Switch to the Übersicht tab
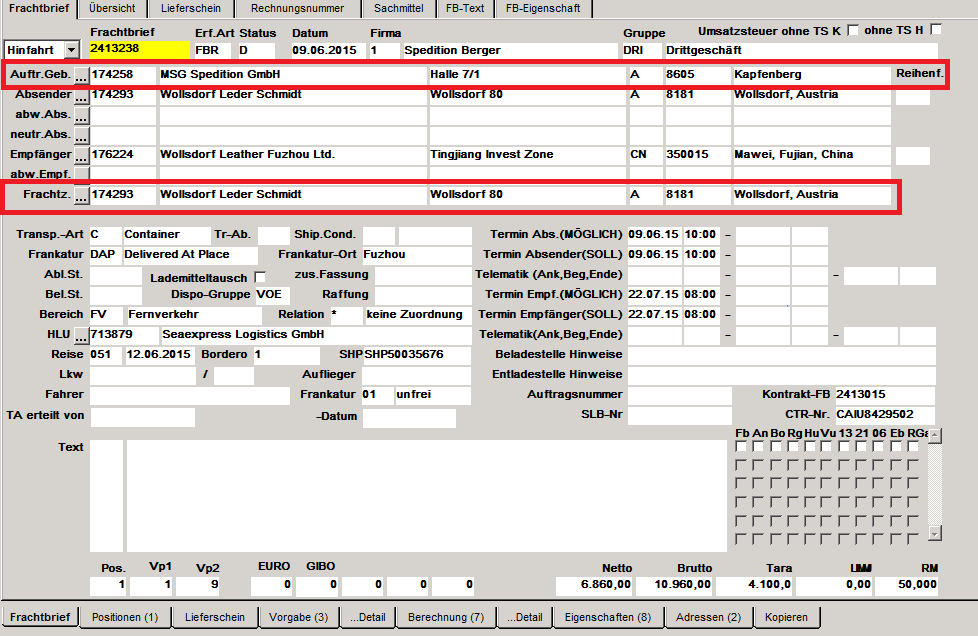The width and height of the screenshot is (978, 636). coord(112,9)
